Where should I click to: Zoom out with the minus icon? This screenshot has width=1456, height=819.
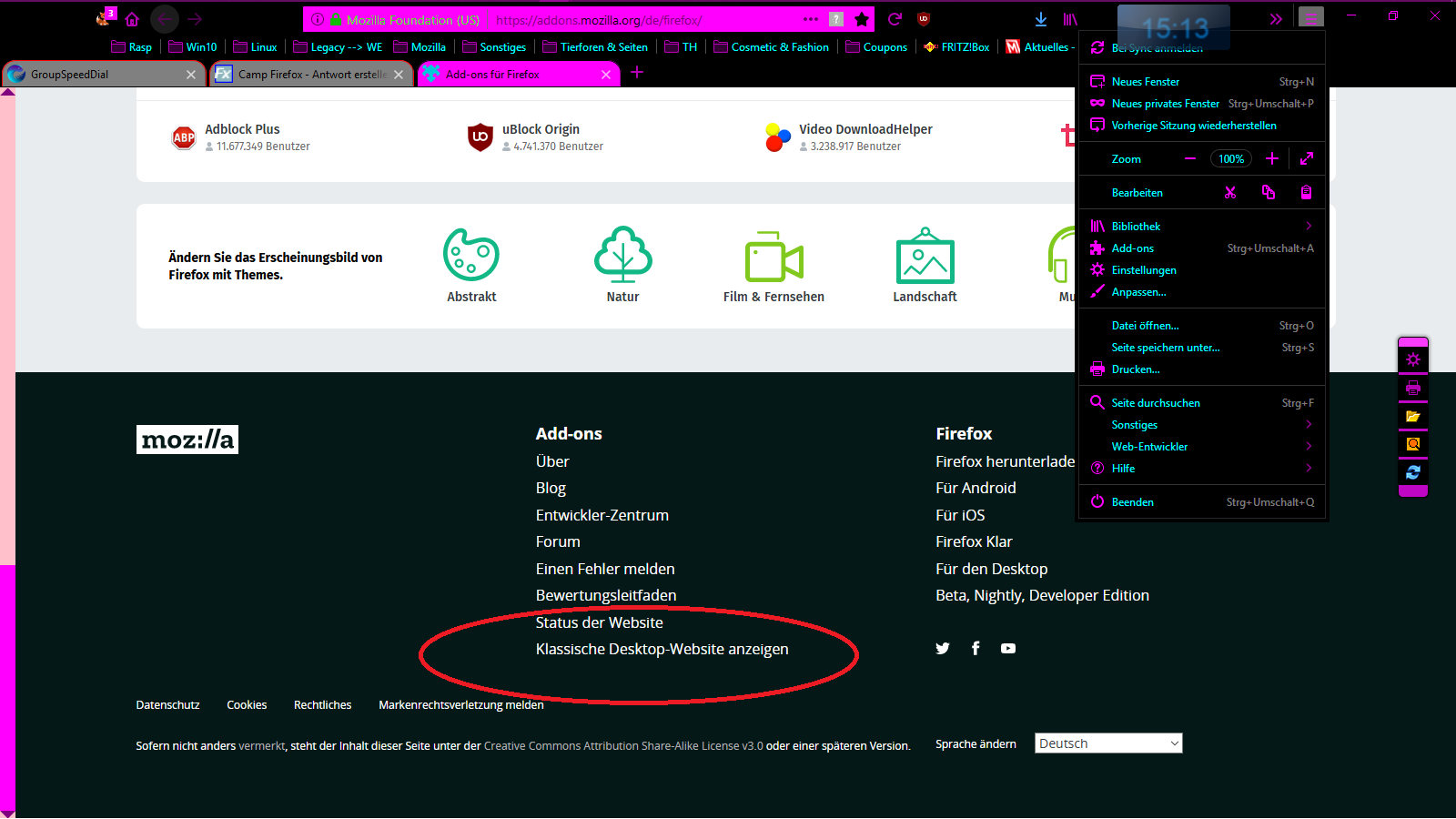[1189, 159]
